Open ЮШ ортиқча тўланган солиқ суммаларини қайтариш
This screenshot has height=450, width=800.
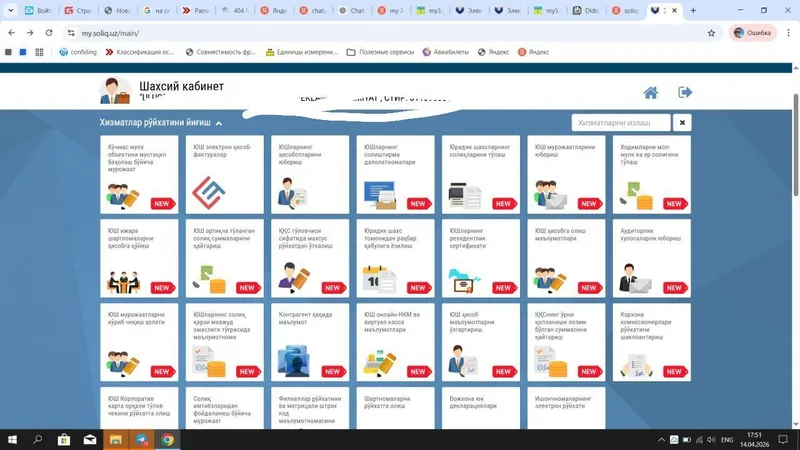coord(224,258)
